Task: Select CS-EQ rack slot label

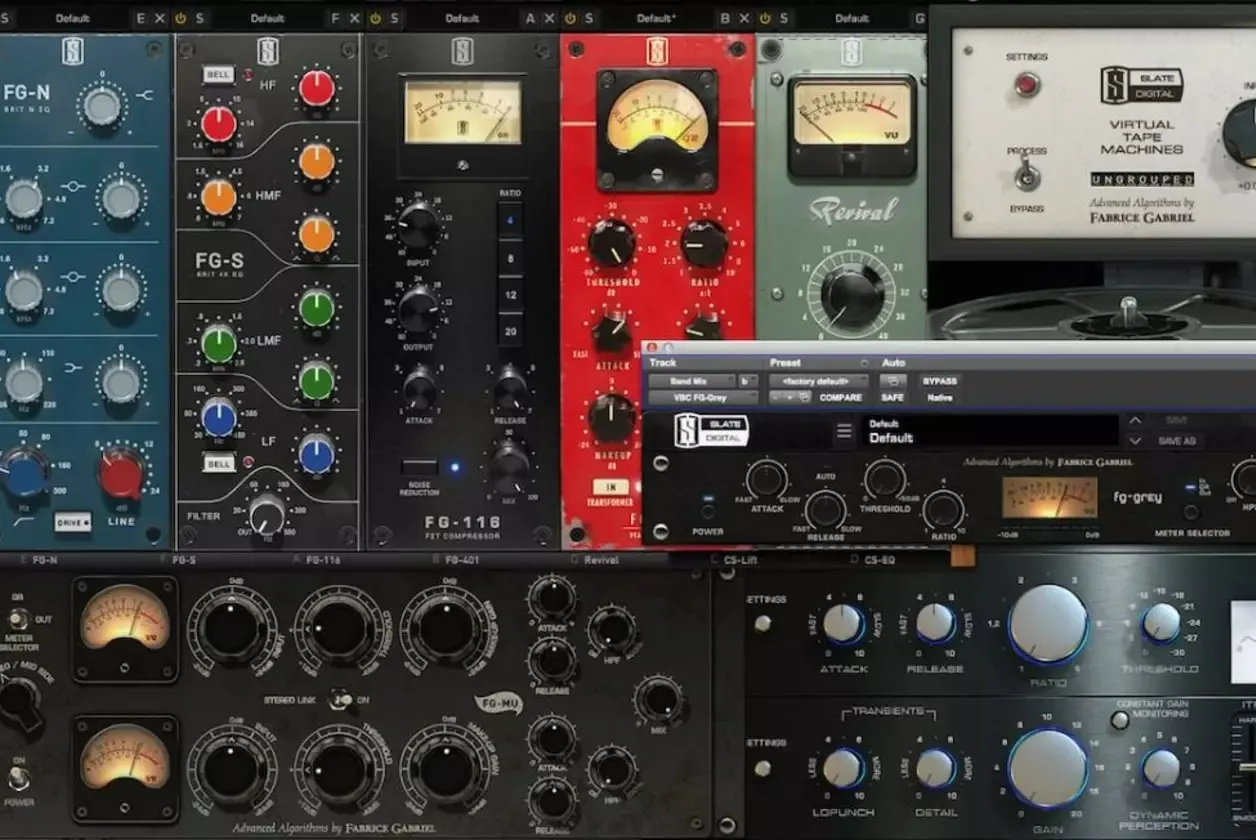Action: [880, 560]
